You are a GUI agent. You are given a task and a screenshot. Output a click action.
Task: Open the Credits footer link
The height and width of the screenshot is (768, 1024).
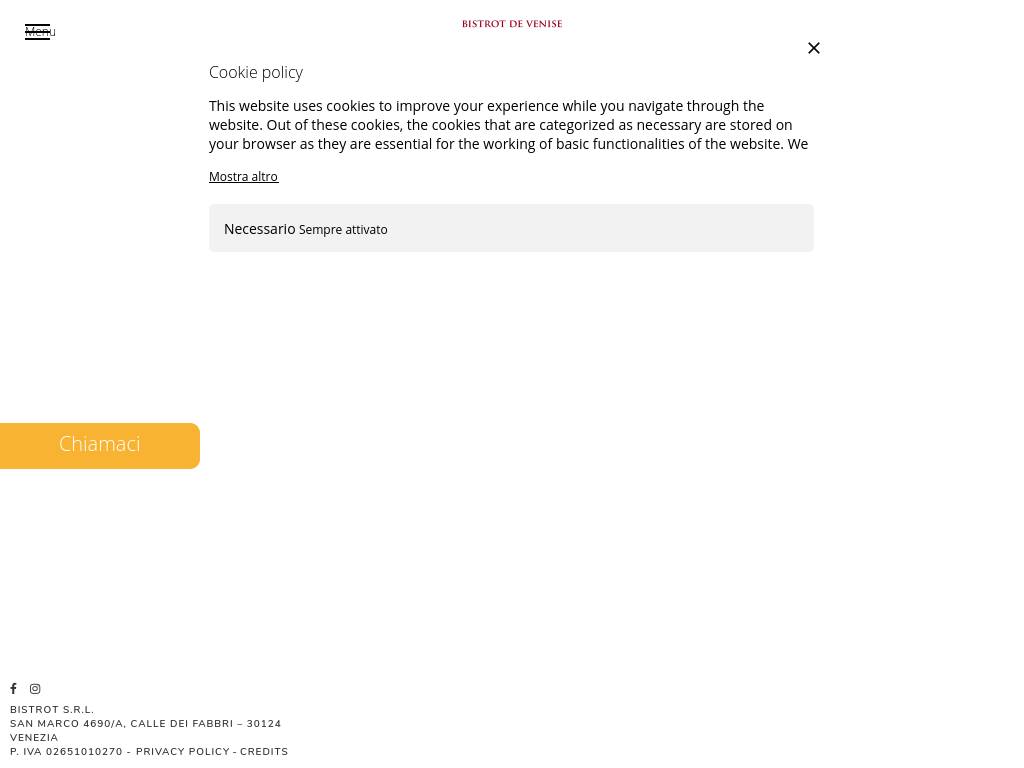click(x=264, y=752)
